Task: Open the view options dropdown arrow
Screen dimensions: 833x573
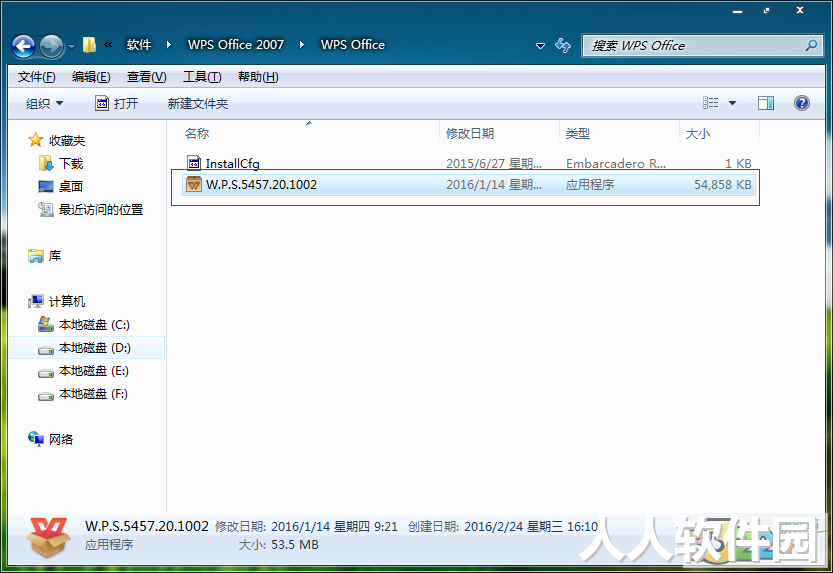Action: 733,103
